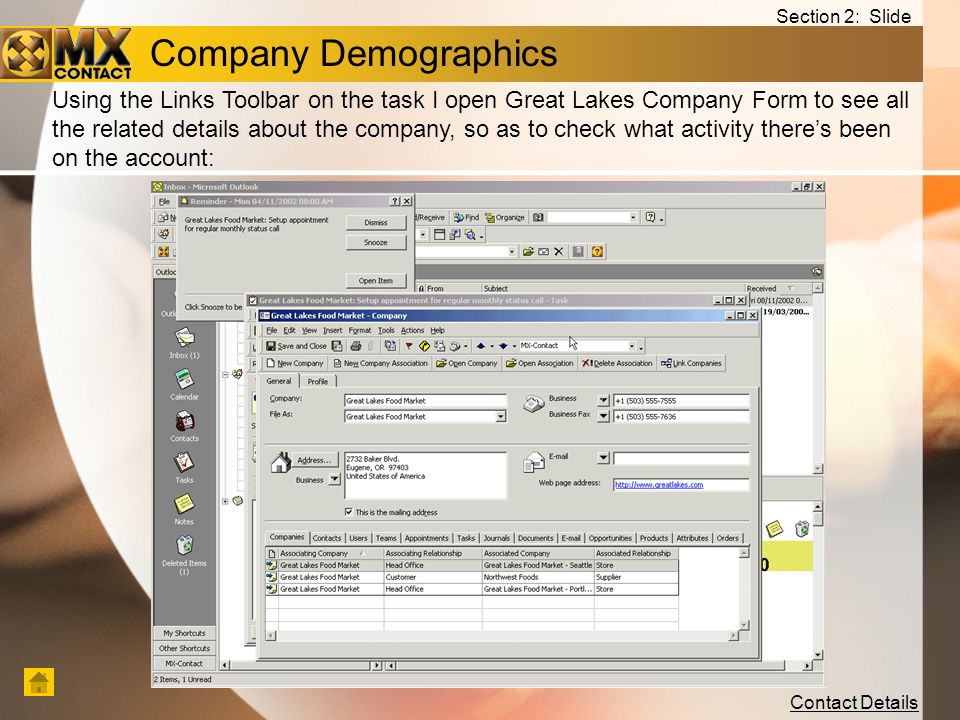Click Snooze in Reminder dialog
This screenshot has width=960, height=720.
click(x=376, y=242)
